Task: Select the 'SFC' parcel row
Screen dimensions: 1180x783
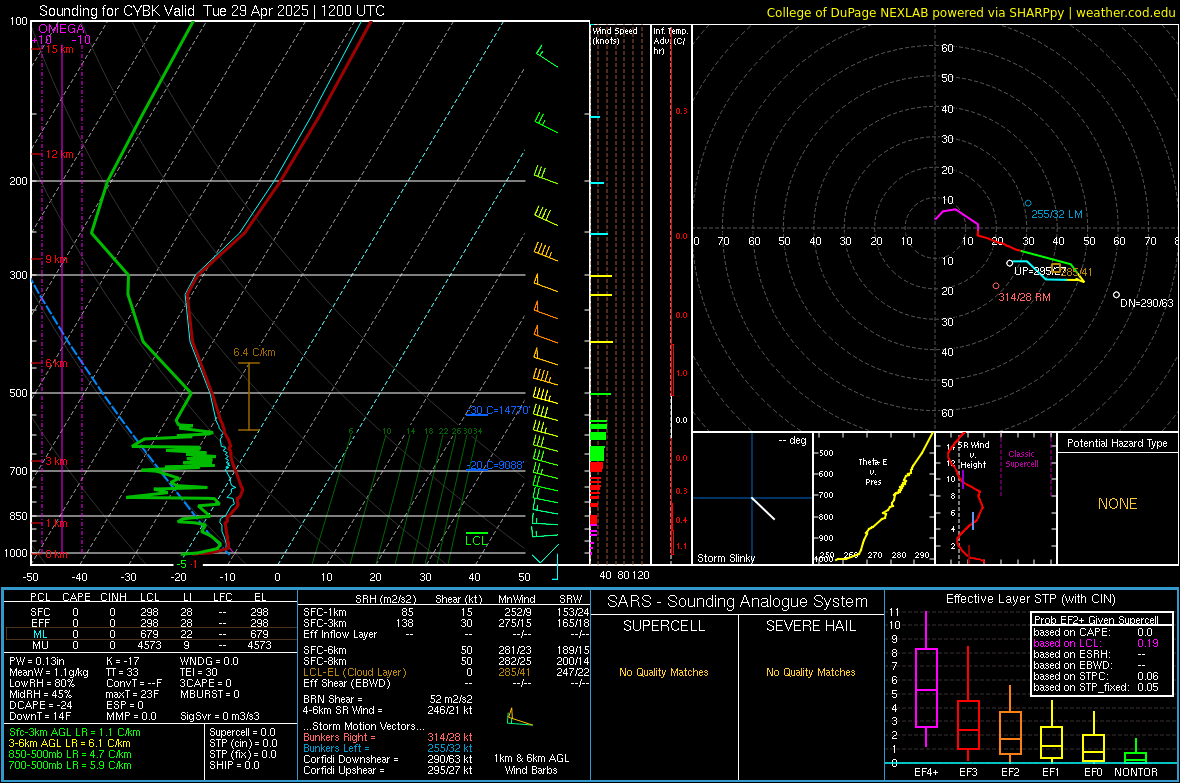Action: 151,612
